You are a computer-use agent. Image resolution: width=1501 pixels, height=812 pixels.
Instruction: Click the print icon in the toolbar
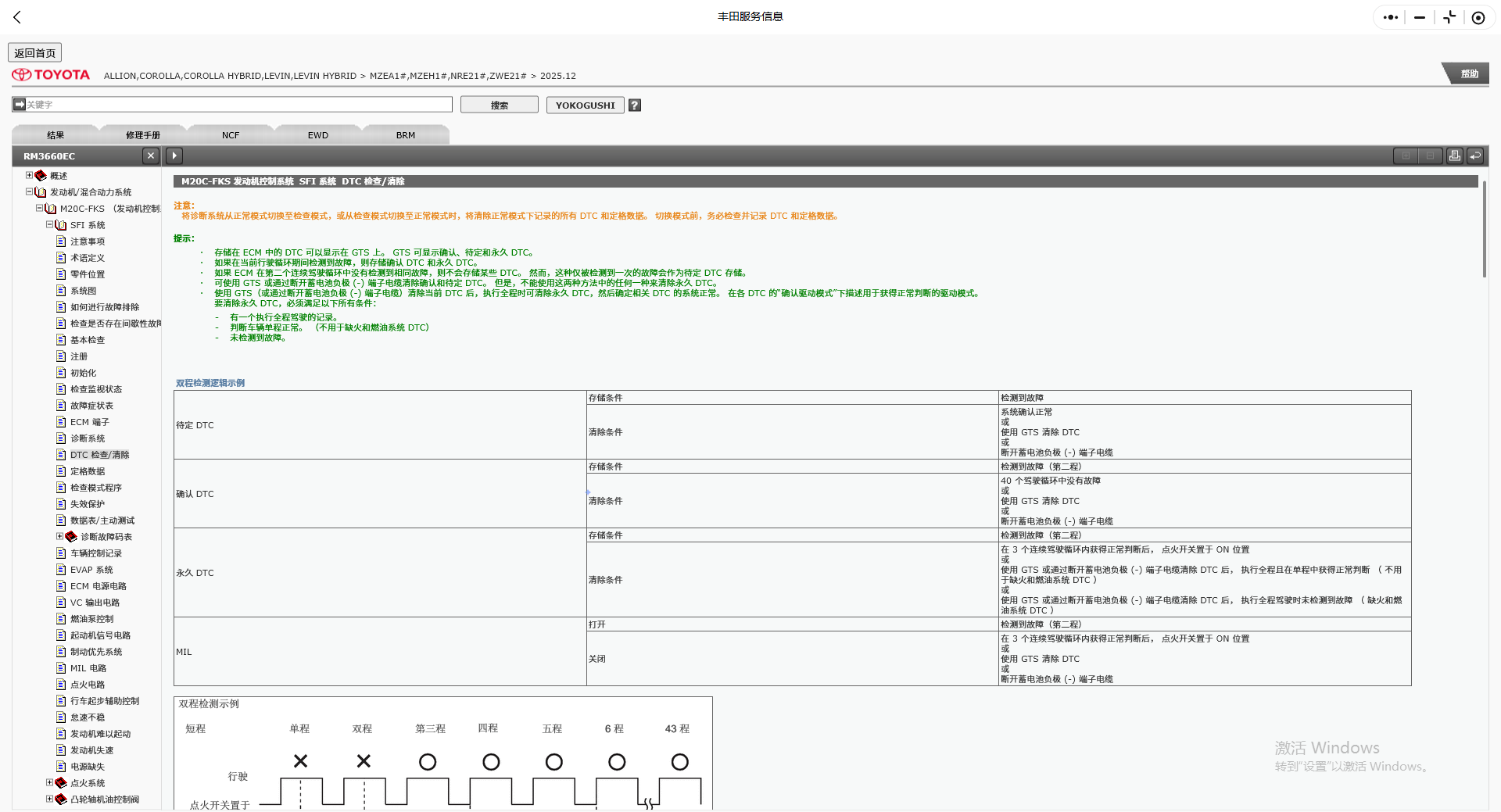point(1454,156)
